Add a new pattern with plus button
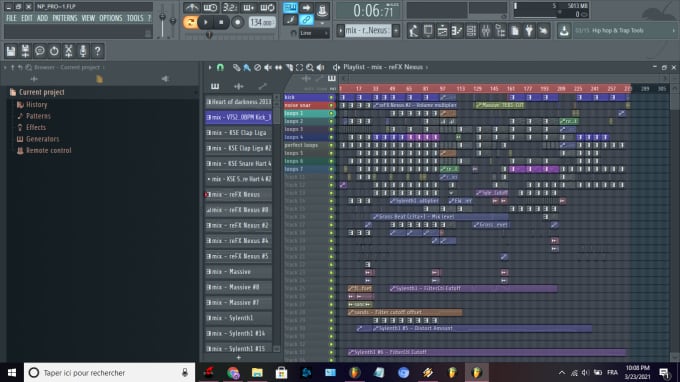This screenshot has width=680, height=382. 396,30
